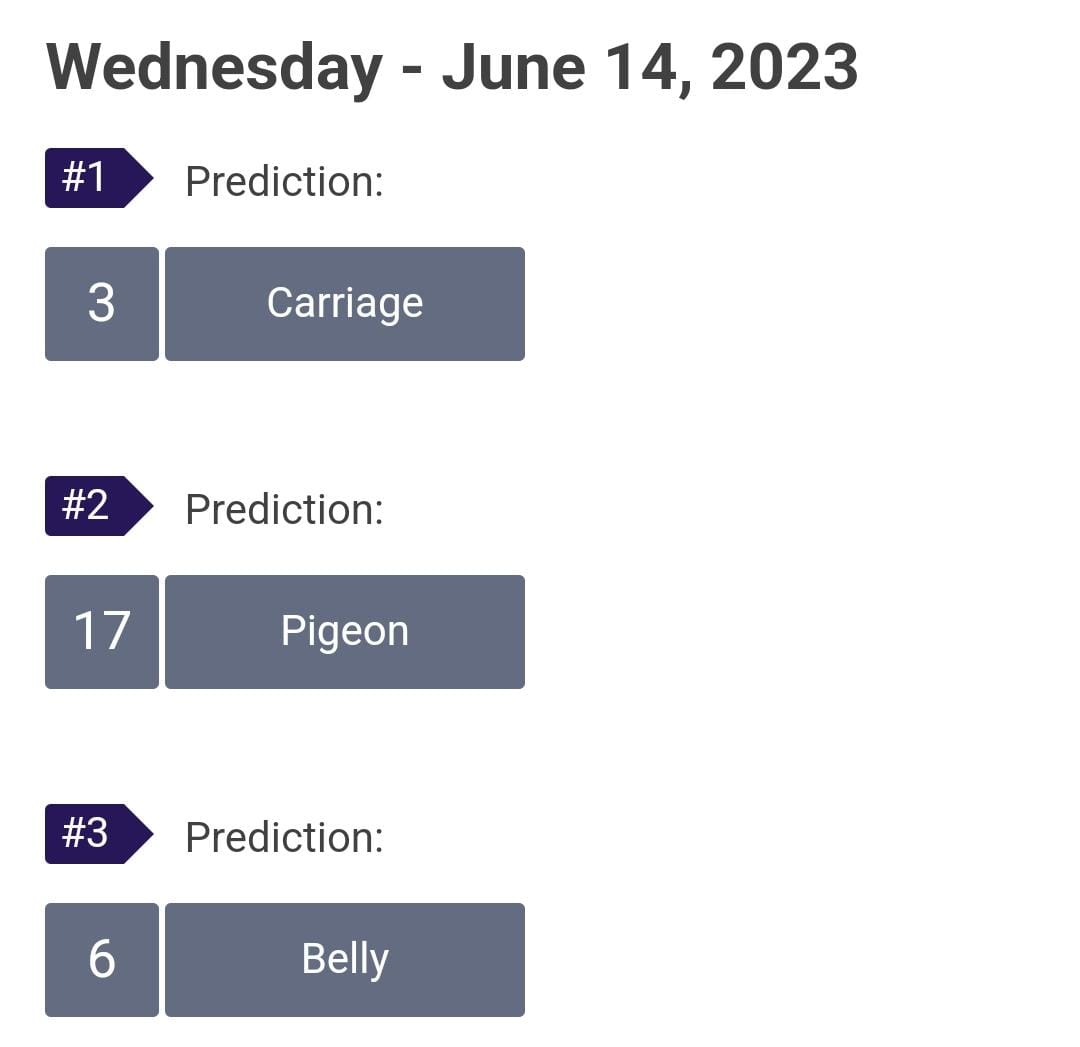Click the word Wednesday in the heading
Viewport: 1080px width, 1047px height.
click(x=214, y=69)
